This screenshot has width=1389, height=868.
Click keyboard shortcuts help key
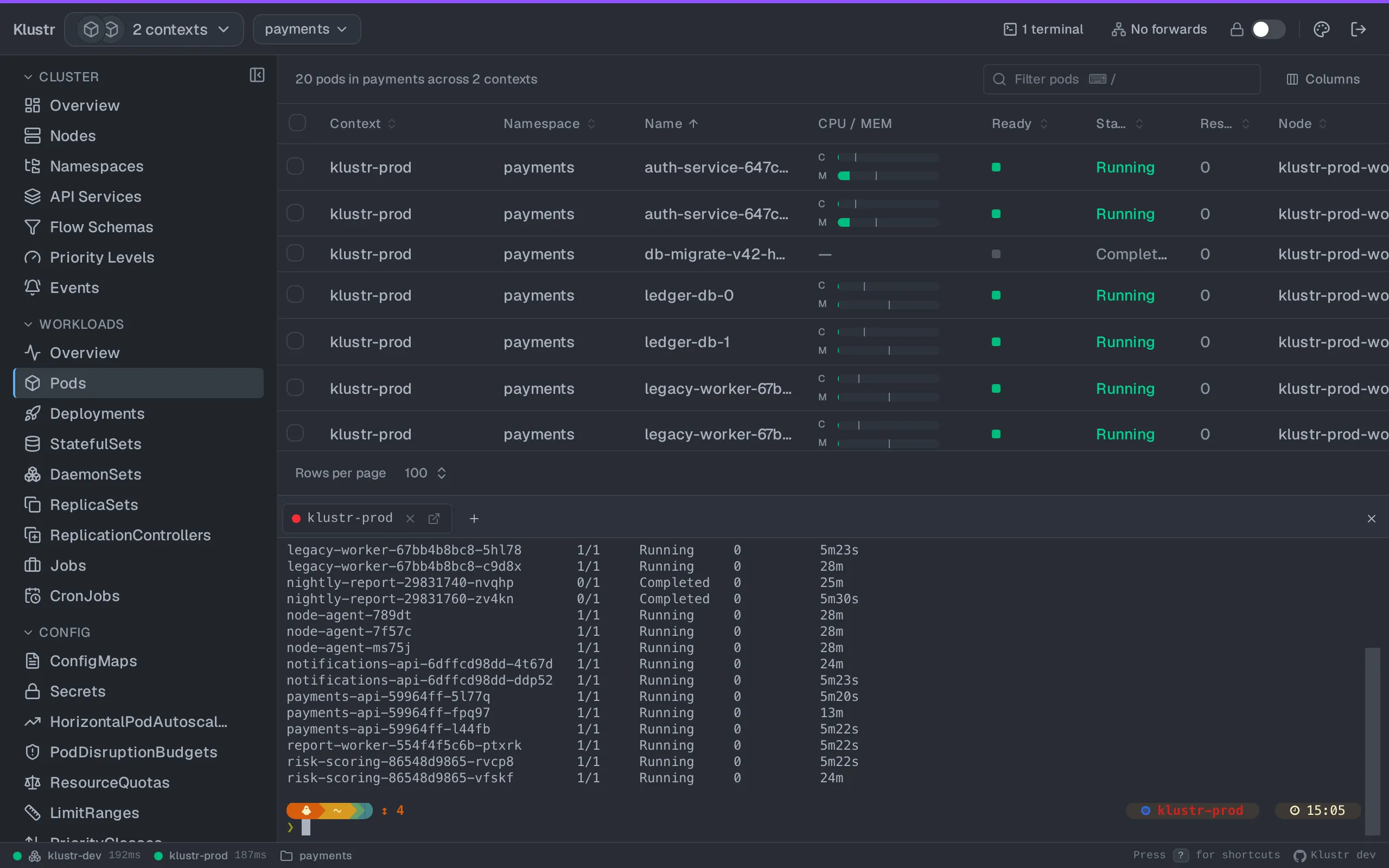point(1180,855)
